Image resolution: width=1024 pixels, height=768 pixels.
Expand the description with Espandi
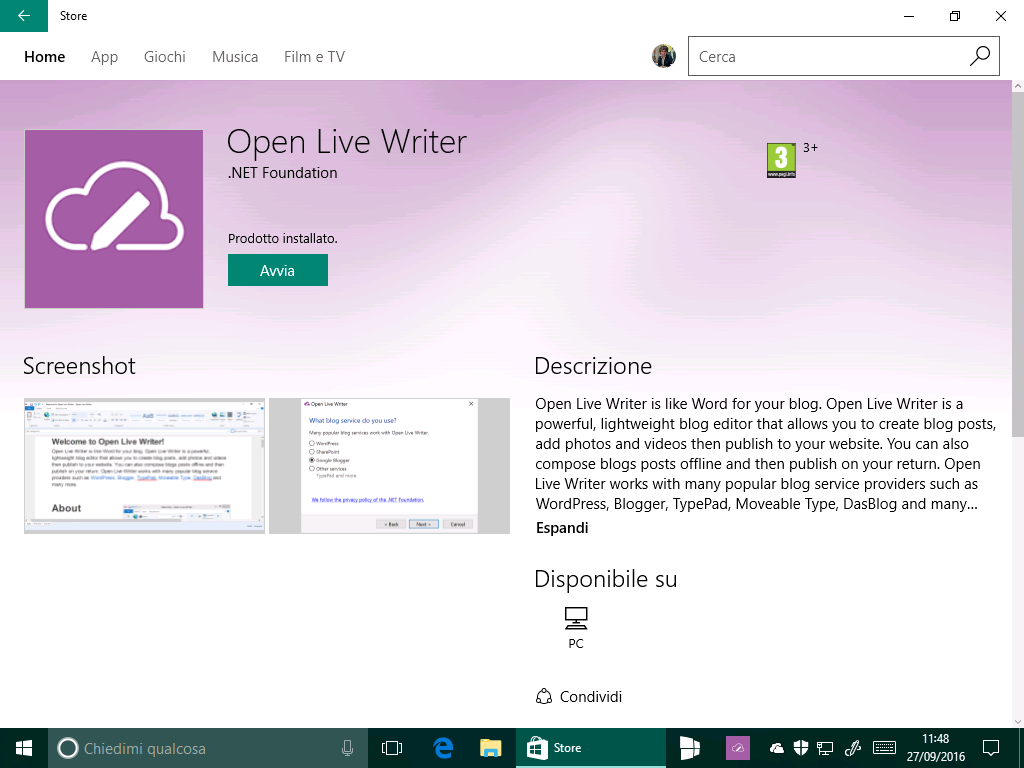pos(562,528)
